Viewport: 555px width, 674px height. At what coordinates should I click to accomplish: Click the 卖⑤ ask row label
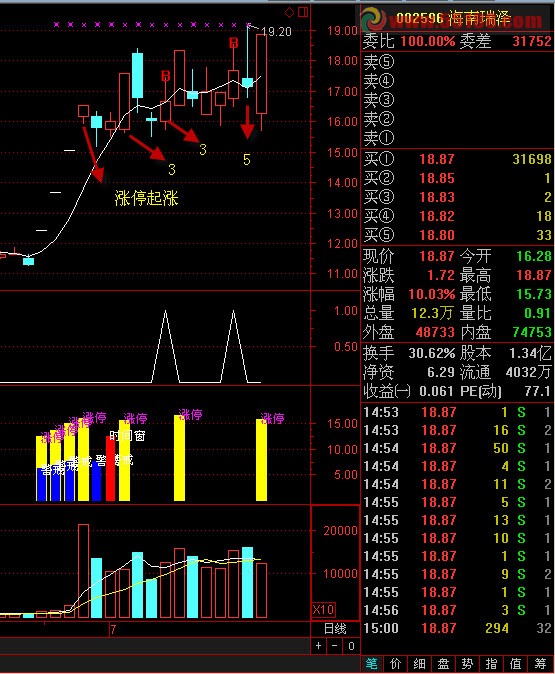379,62
